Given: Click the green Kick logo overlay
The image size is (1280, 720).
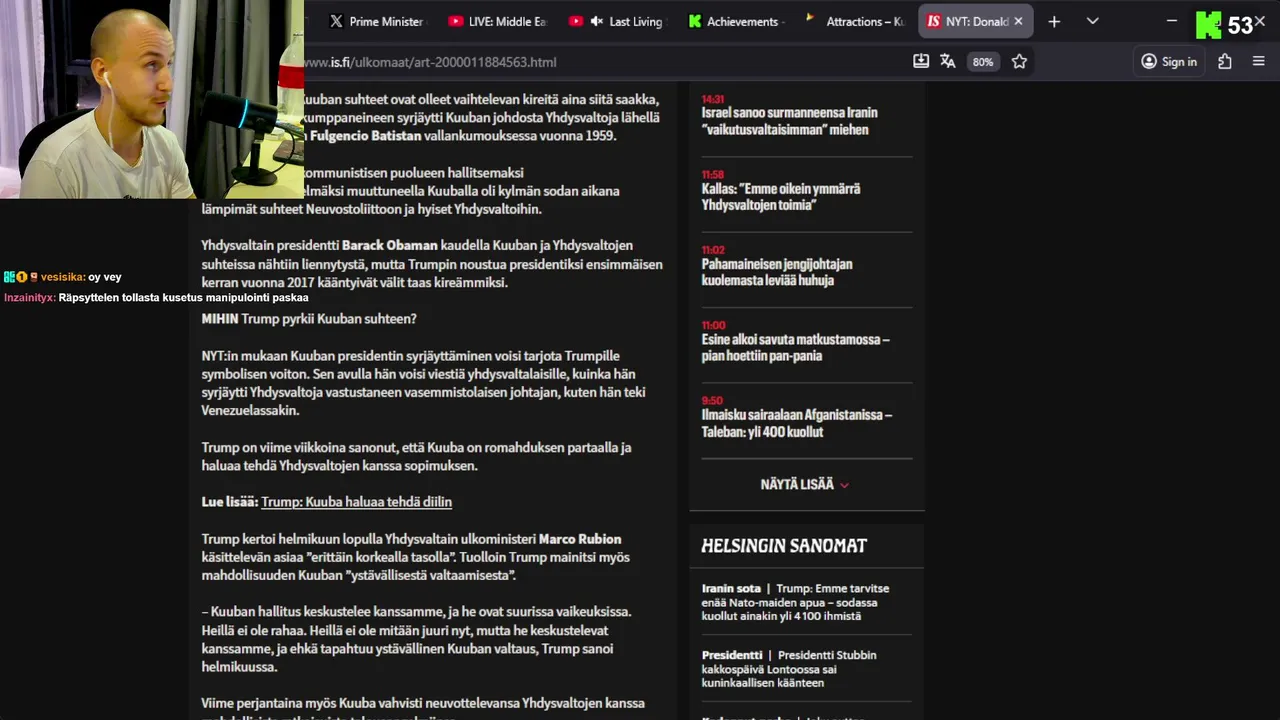Looking at the screenshot, I should 1208,25.
